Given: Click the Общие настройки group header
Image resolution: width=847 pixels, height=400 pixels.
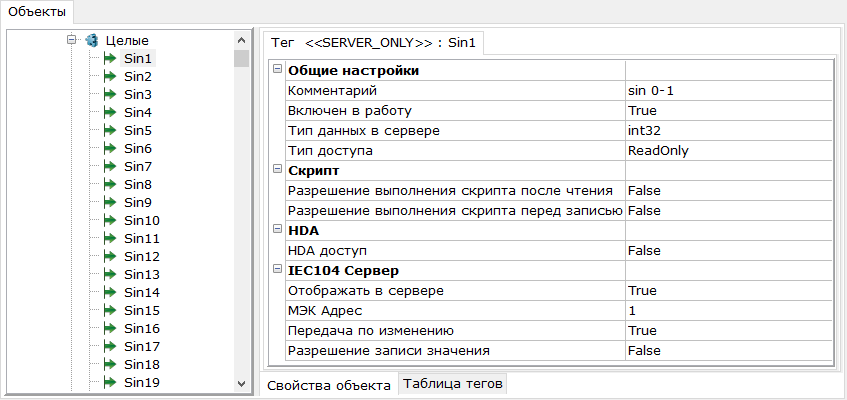Looking at the screenshot, I should pyautogui.click(x=354, y=71).
